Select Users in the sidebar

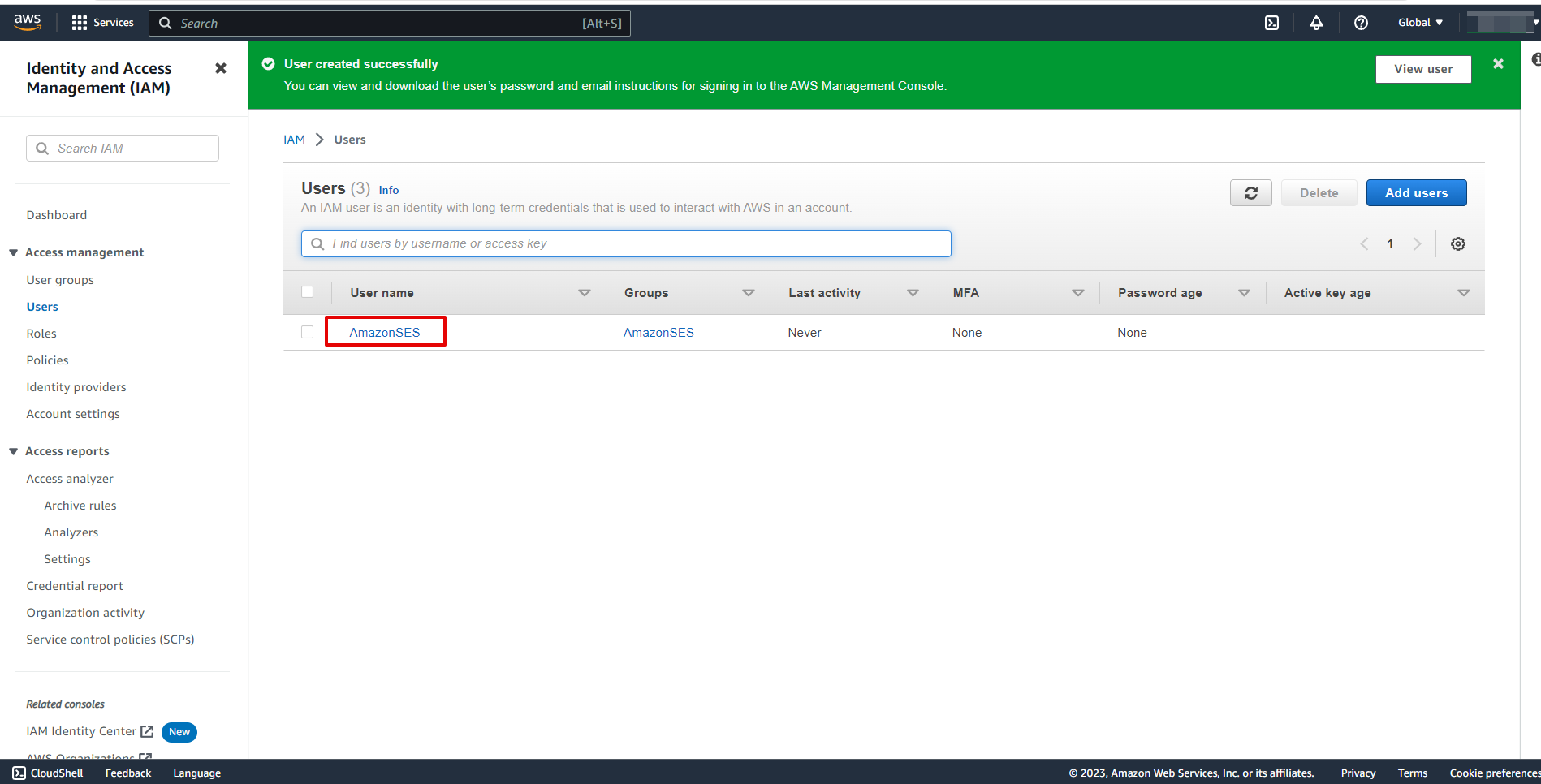(x=42, y=307)
